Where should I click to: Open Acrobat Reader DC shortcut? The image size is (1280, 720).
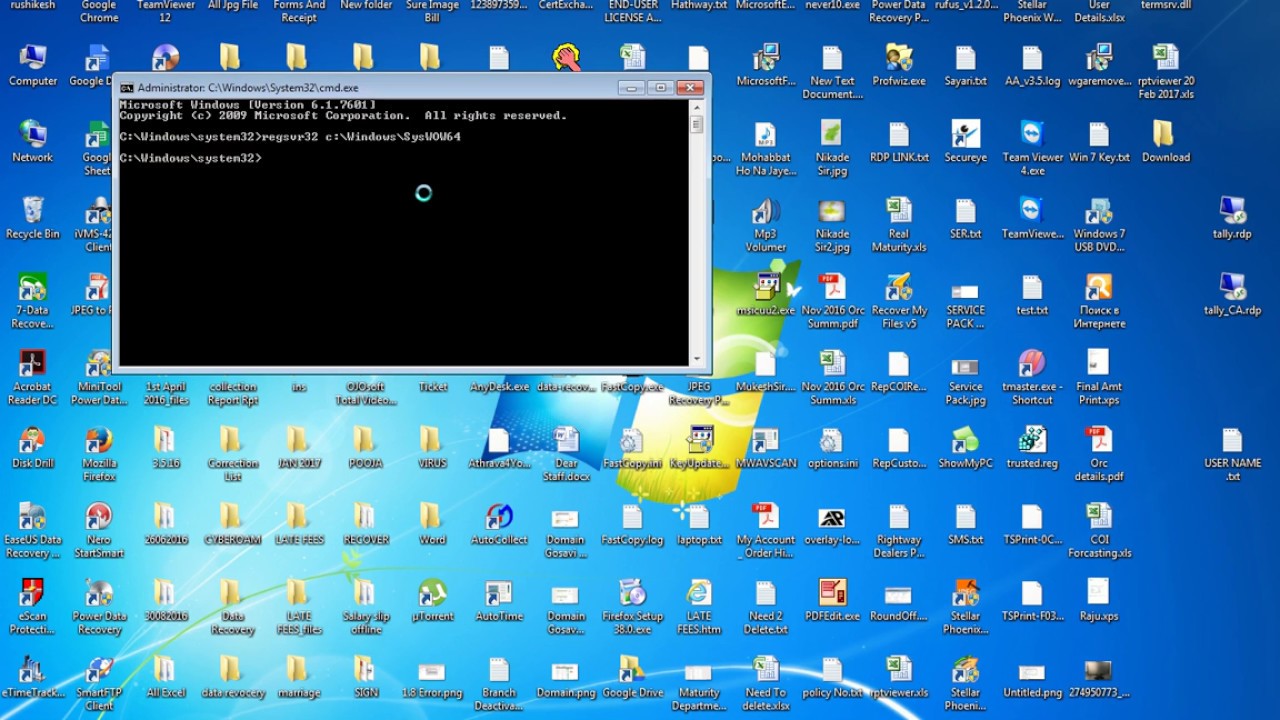[33, 377]
